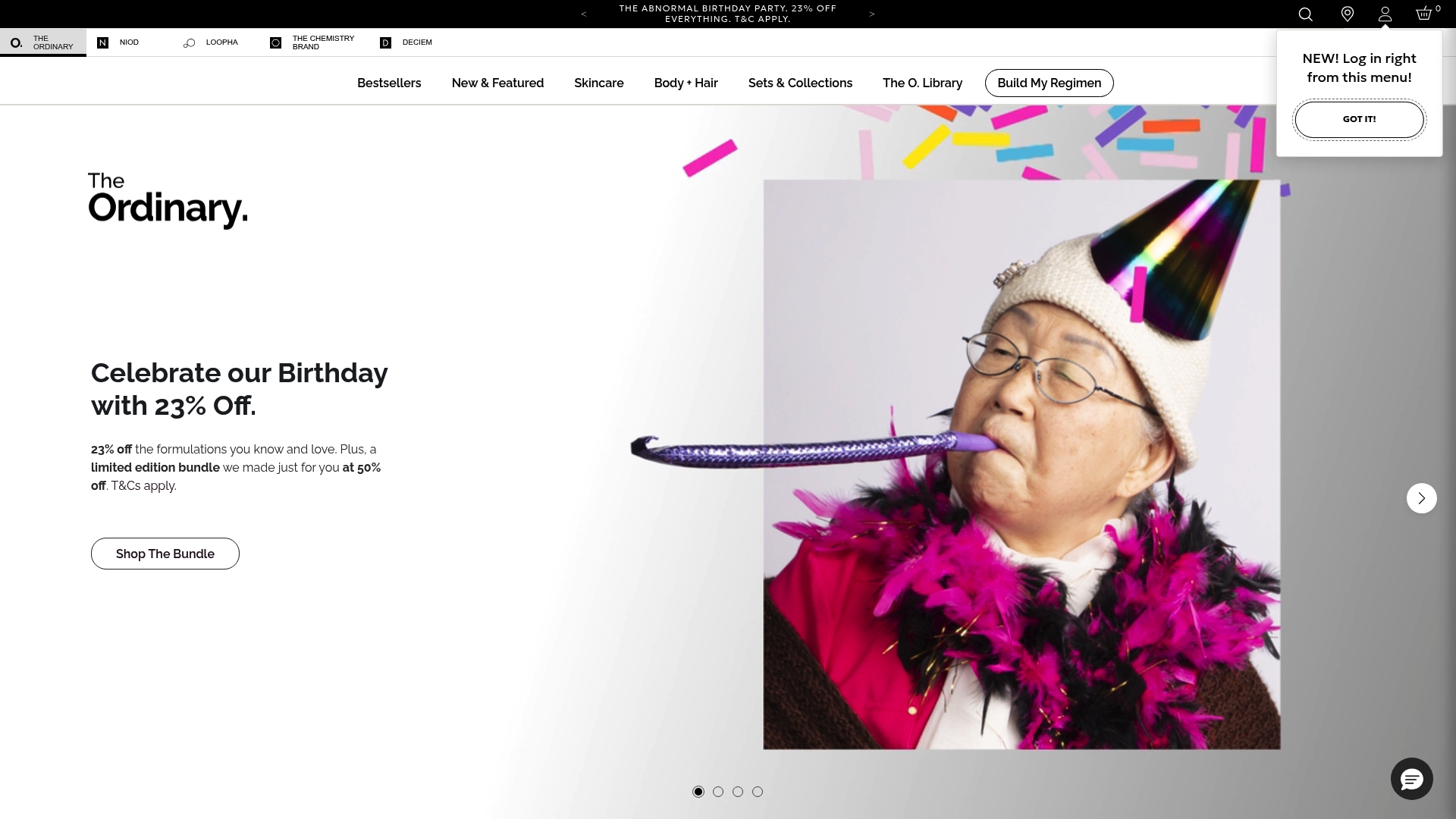This screenshot has height=819, width=1456.
Task: Click The Ordinary brand tab logo
Action: [x=16, y=42]
